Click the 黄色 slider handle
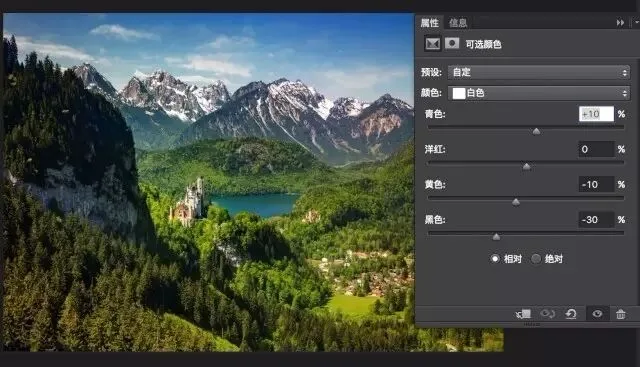 point(516,202)
